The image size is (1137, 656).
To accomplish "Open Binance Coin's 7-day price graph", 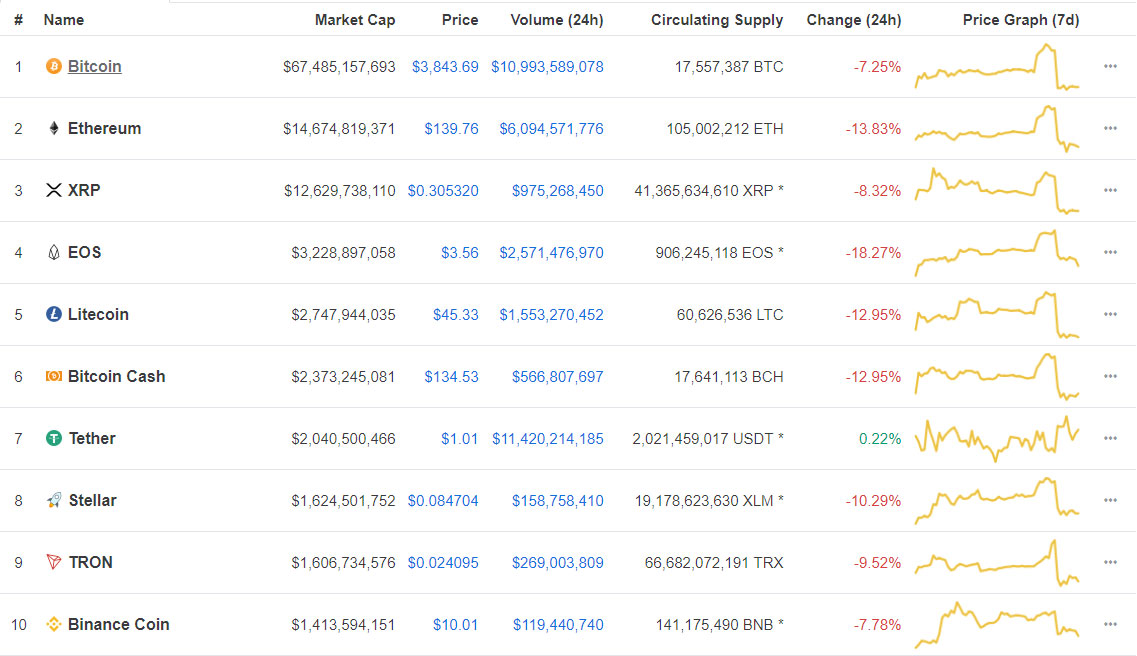I will coord(997,624).
